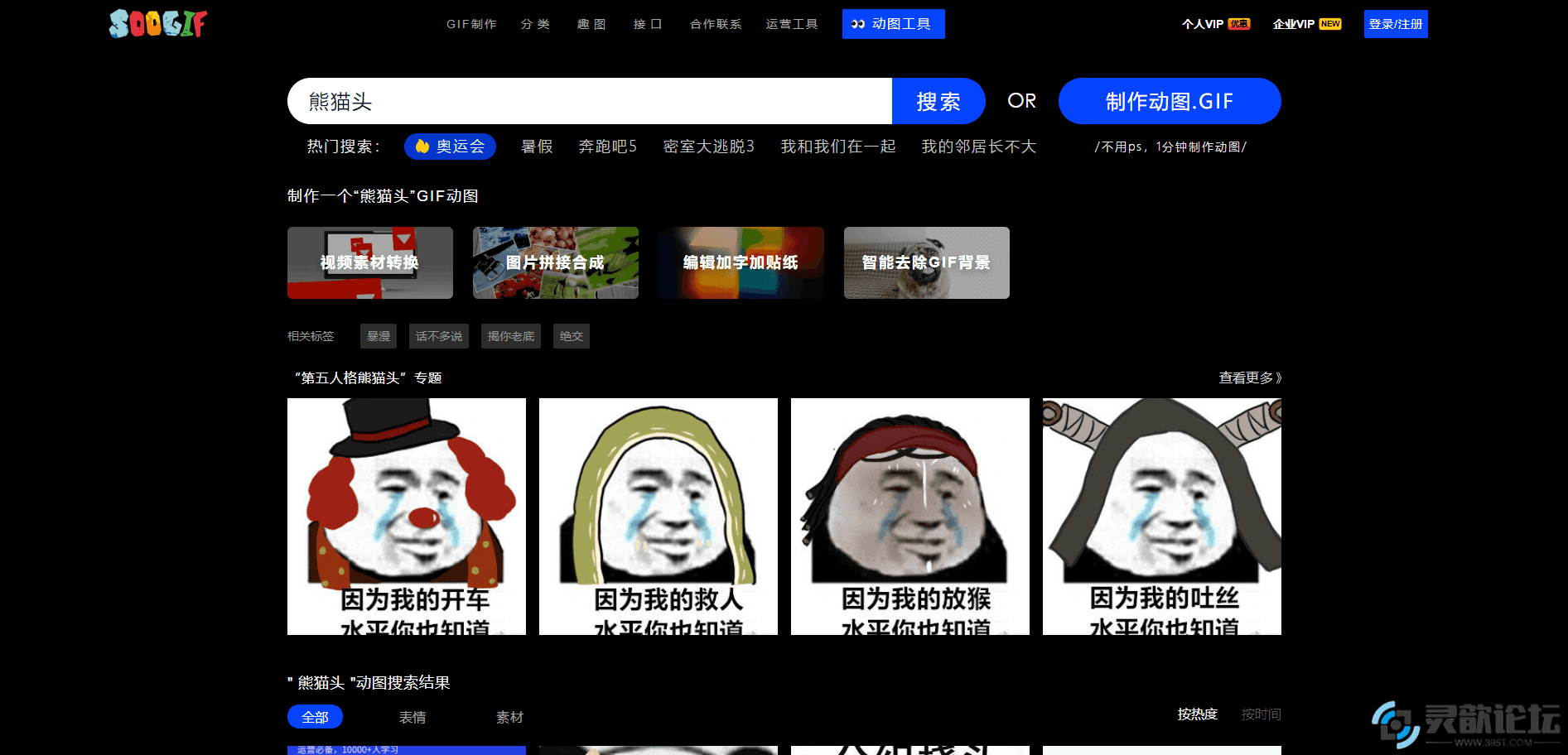The image size is (1568, 755).
Task: Select hot search term 奔跑吧5
Action: point(607,147)
